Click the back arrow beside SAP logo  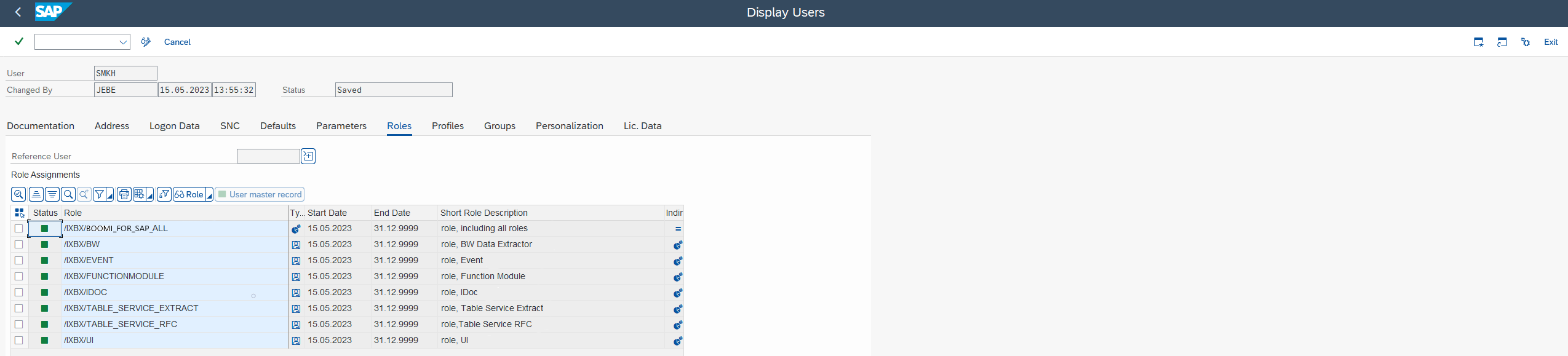pyautogui.click(x=18, y=12)
